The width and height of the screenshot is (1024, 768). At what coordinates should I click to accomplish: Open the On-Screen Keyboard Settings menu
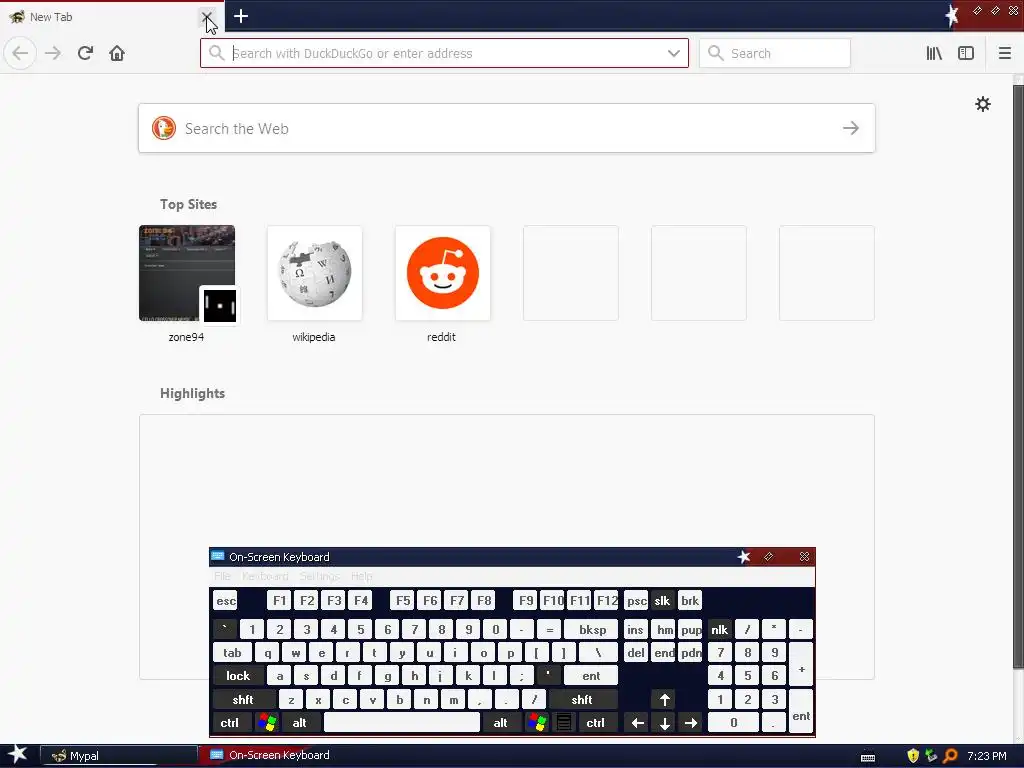[x=319, y=576]
